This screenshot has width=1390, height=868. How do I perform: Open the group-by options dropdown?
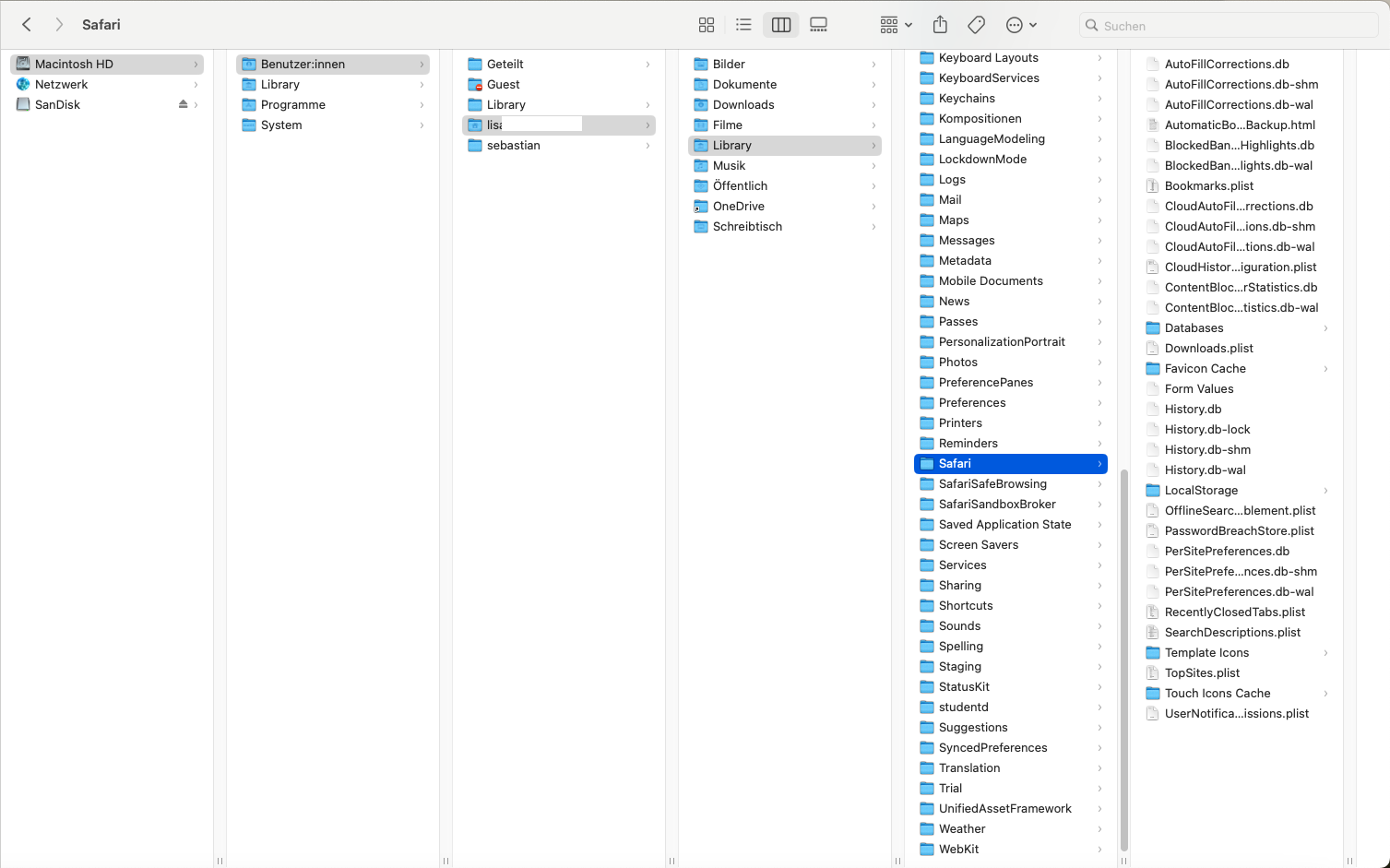click(x=896, y=25)
